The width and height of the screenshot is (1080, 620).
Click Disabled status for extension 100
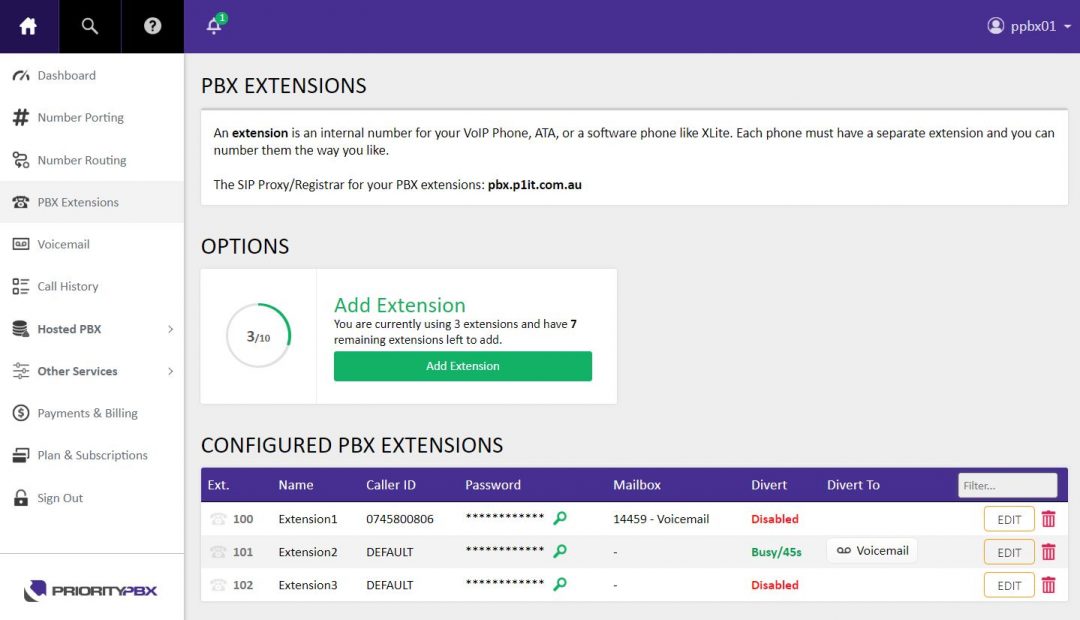click(775, 519)
